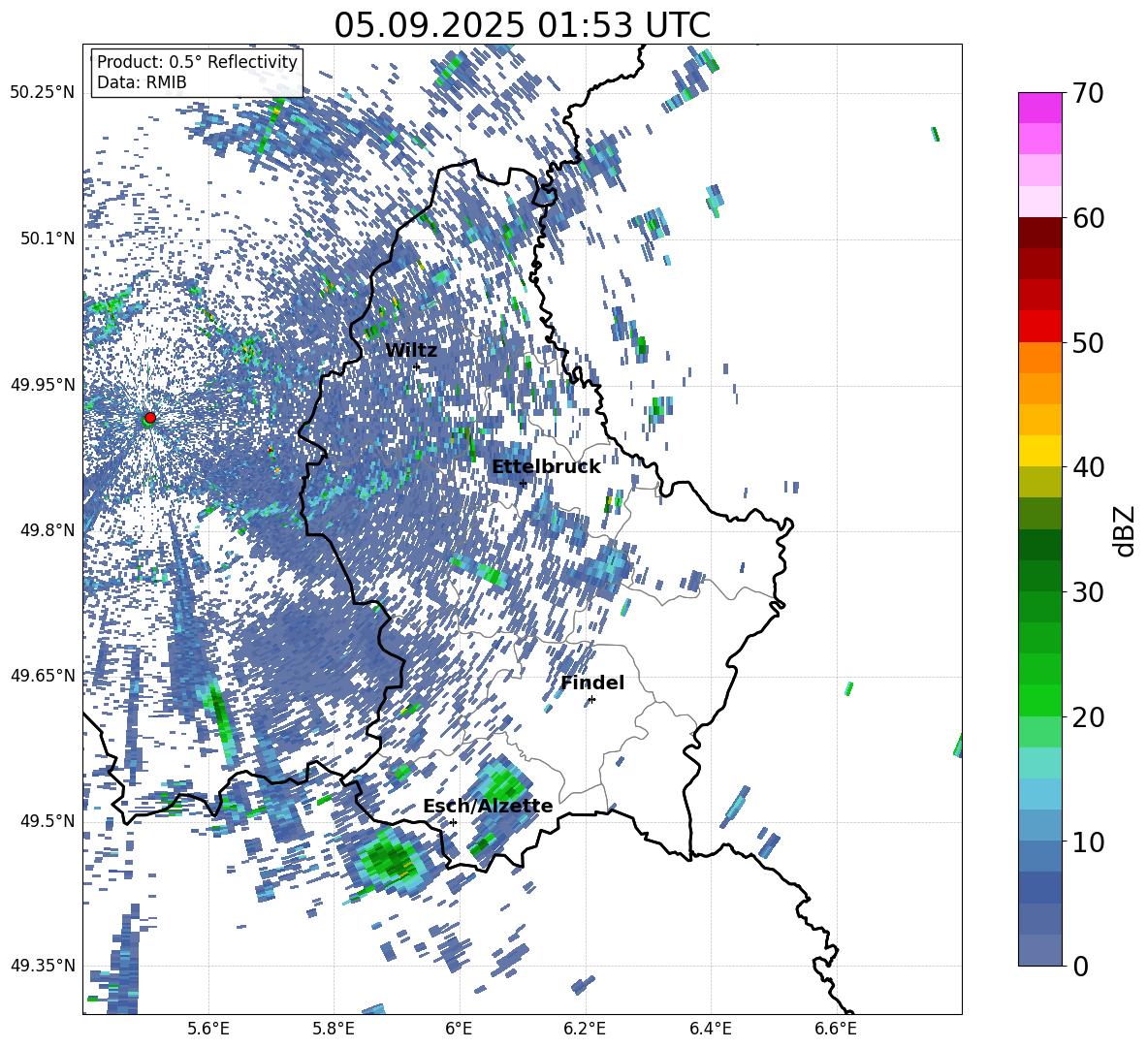Click the 6.2°E longitude label
Image resolution: width=1148 pixels, height=1048 pixels.
coord(585,1030)
